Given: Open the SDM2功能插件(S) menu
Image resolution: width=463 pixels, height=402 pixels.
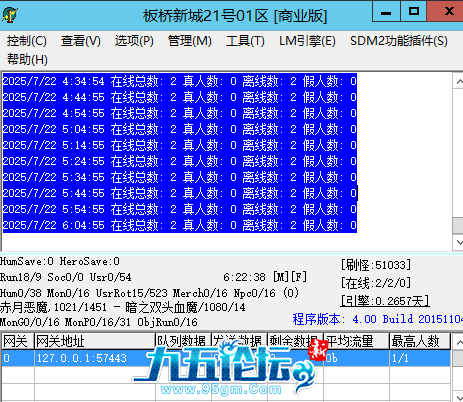Looking at the screenshot, I should tap(399, 41).
